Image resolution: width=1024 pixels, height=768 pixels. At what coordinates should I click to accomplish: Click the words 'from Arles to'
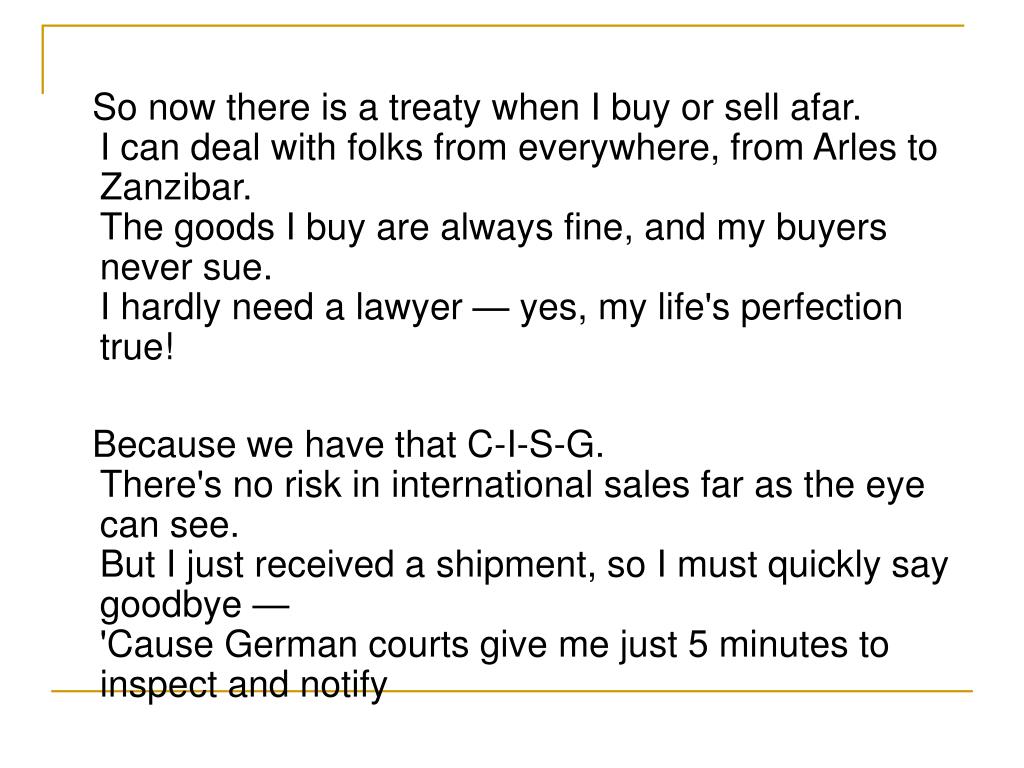click(x=834, y=148)
